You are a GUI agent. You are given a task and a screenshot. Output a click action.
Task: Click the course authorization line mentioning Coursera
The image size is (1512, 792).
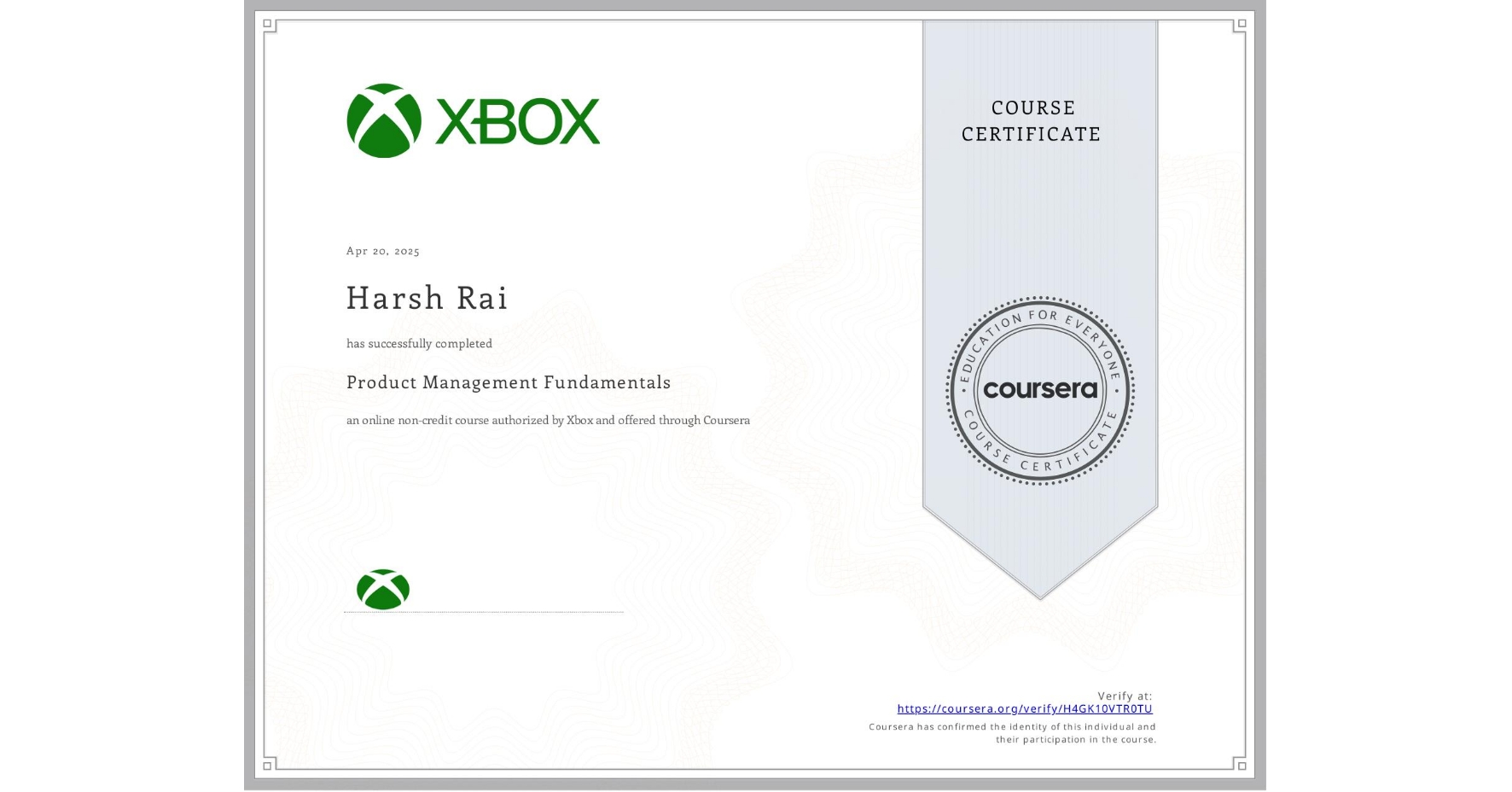[x=547, y=420]
